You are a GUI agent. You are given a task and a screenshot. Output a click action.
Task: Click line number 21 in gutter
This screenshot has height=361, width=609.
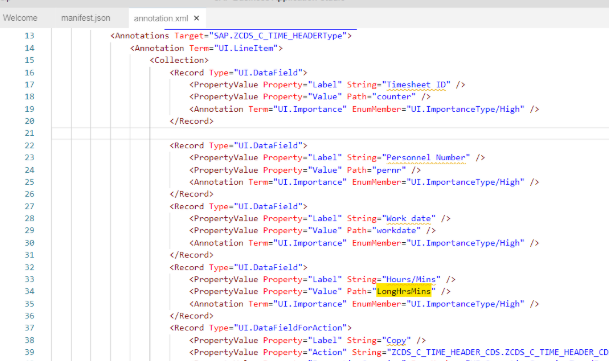30,133
